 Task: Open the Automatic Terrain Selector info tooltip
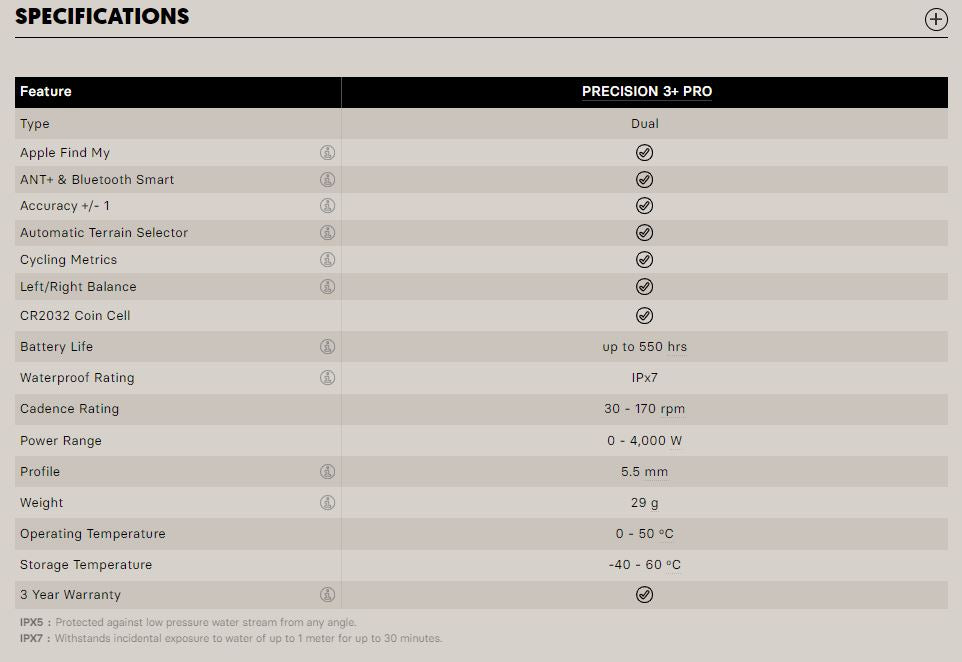[328, 232]
